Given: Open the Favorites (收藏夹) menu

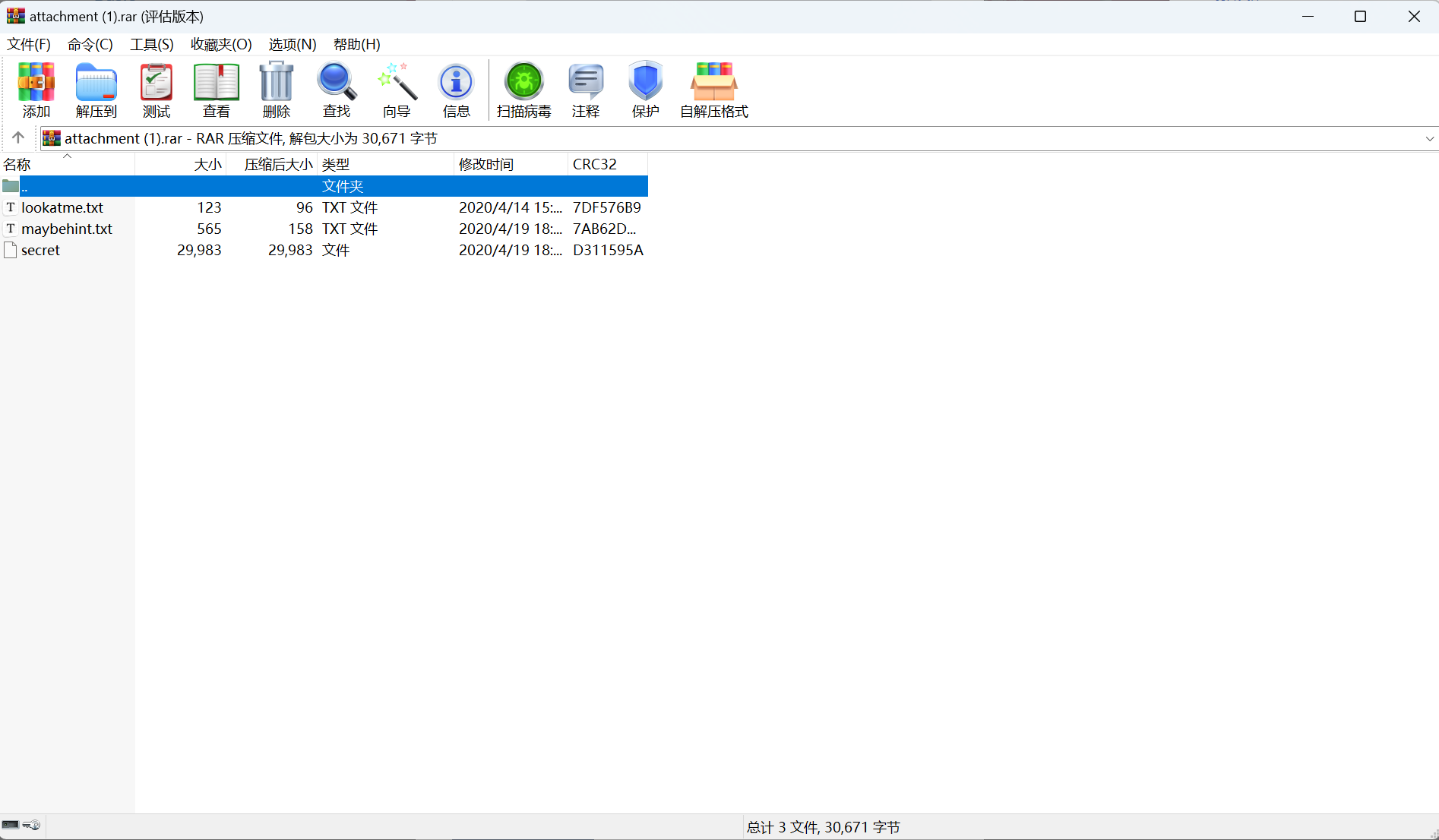Looking at the screenshot, I should tap(221, 44).
